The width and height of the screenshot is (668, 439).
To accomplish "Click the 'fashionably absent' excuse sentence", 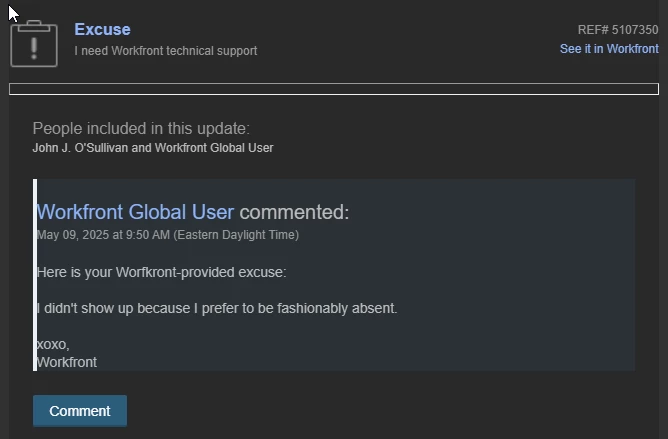I will 217,308.
